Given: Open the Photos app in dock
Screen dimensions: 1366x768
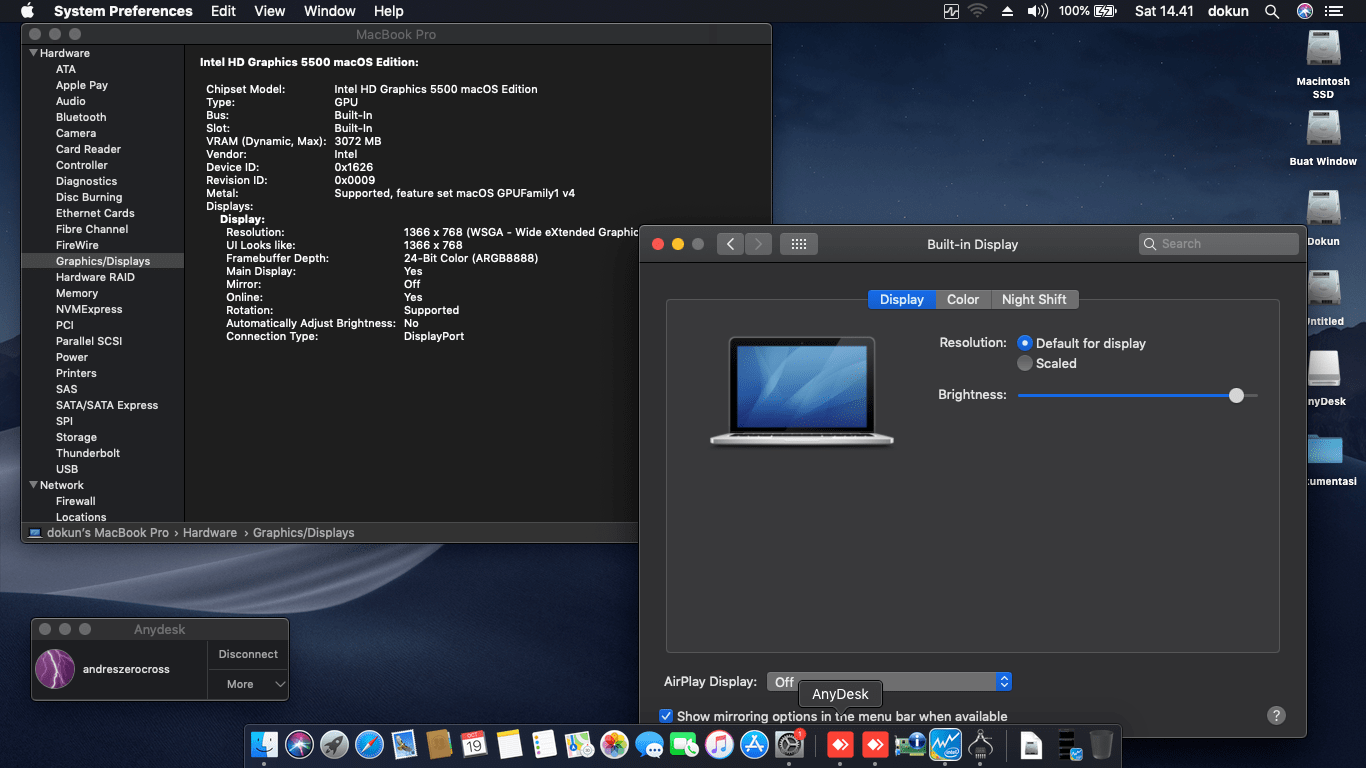Looking at the screenshot, I should [x=614, y=744].
